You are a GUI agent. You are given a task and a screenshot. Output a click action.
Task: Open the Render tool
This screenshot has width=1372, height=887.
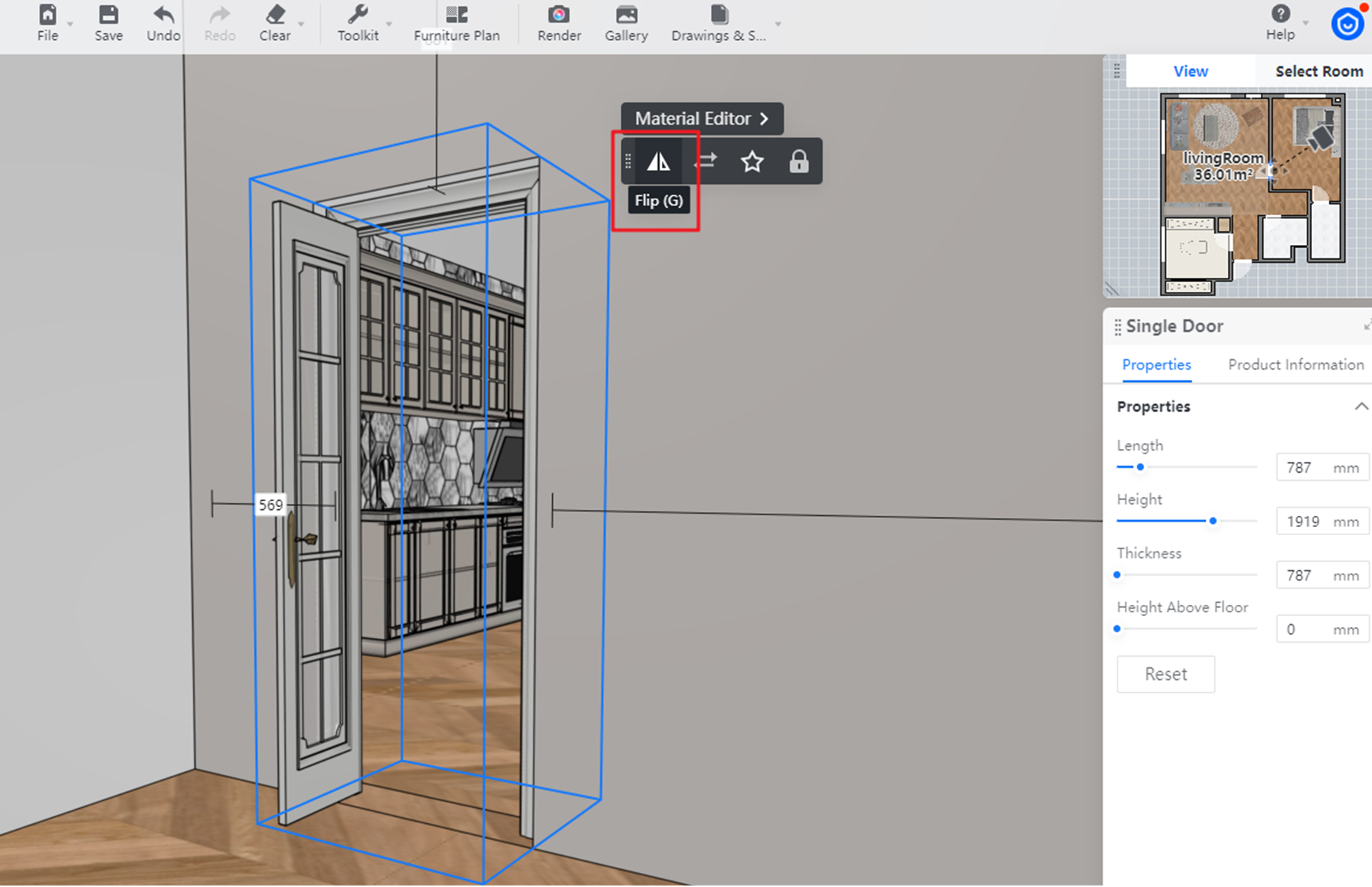pyautogui.click(x=559, y=23)
